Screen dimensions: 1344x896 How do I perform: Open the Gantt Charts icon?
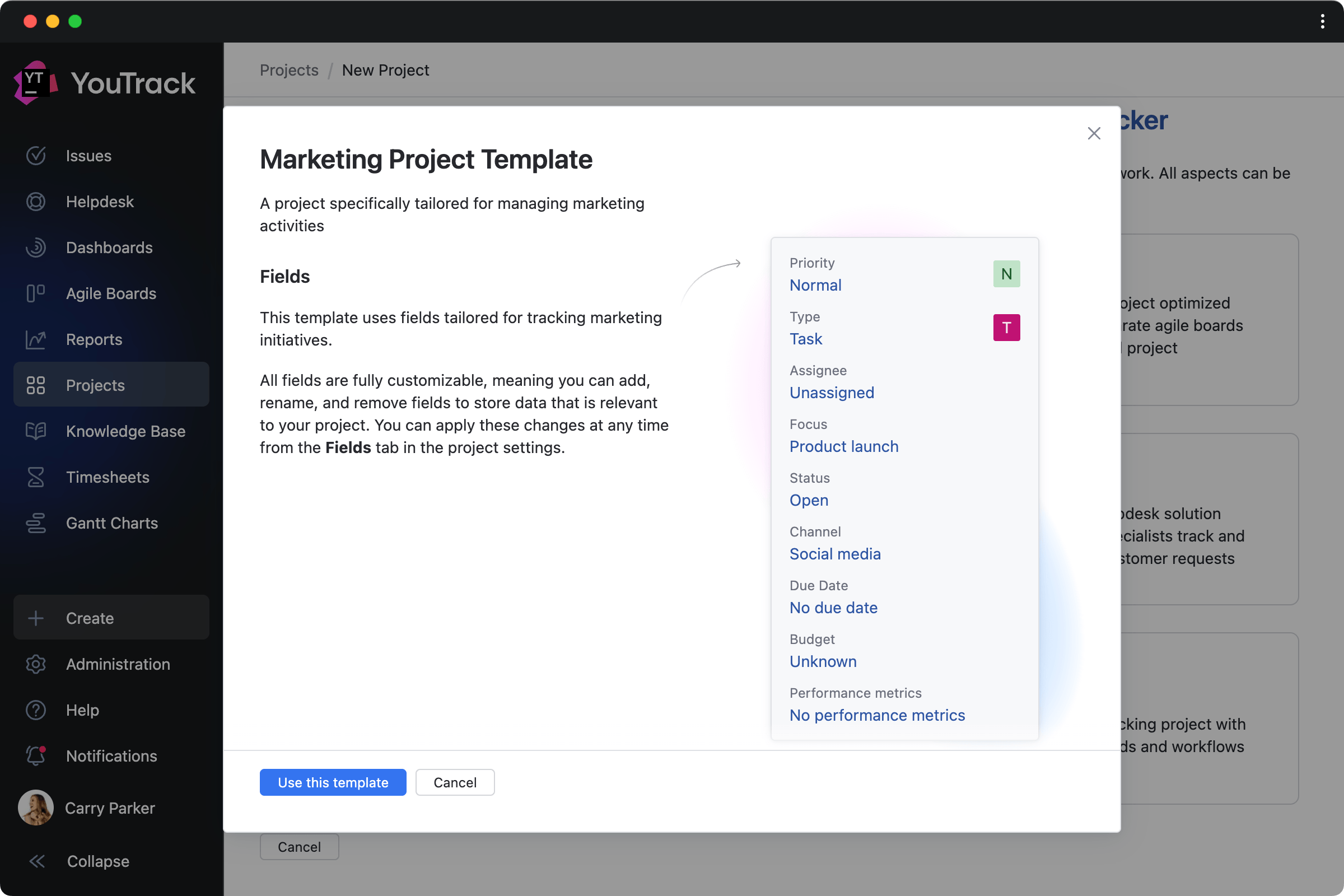(x=35, y=523)
